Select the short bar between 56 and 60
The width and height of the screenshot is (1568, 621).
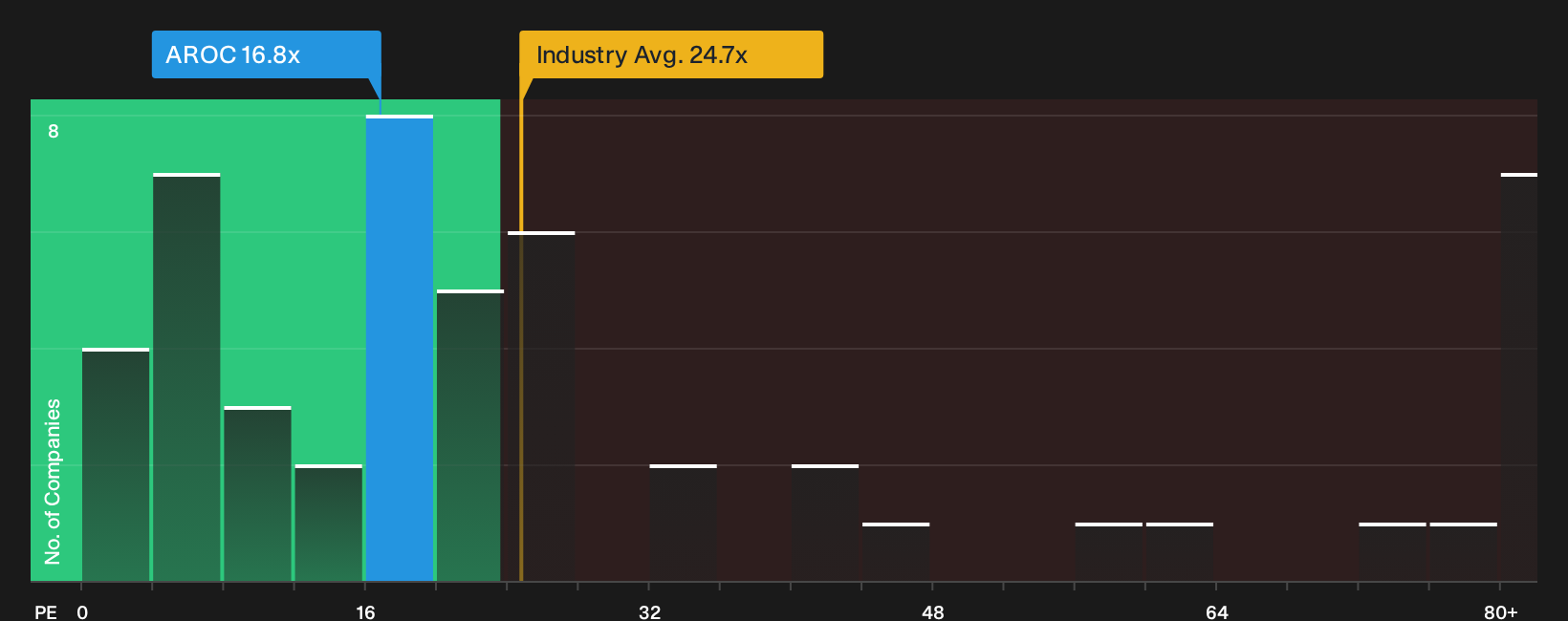coord(1109,552)
